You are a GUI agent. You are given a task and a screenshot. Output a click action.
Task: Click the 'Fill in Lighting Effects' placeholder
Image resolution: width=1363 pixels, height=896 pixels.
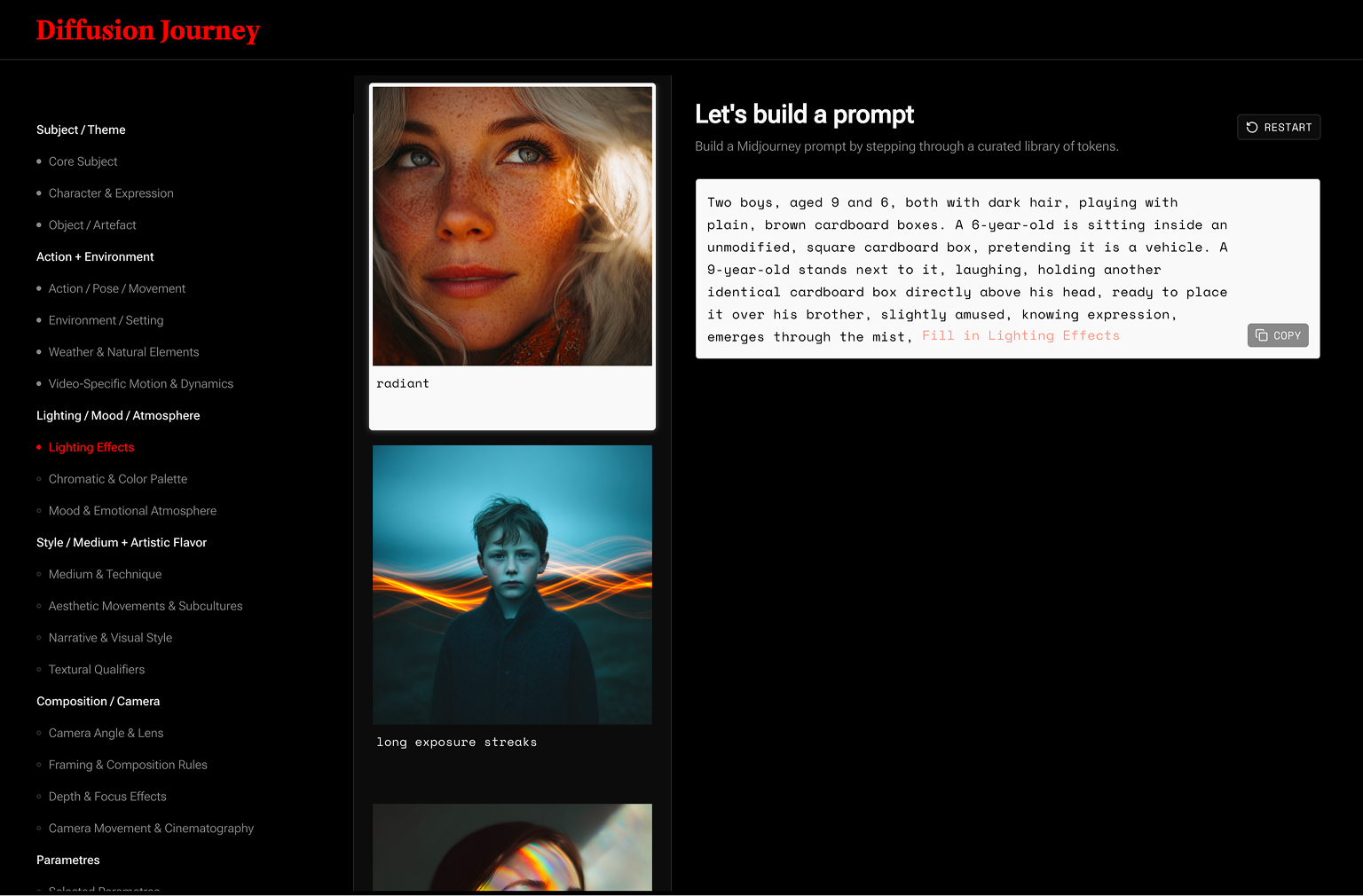pos(1020,335)
